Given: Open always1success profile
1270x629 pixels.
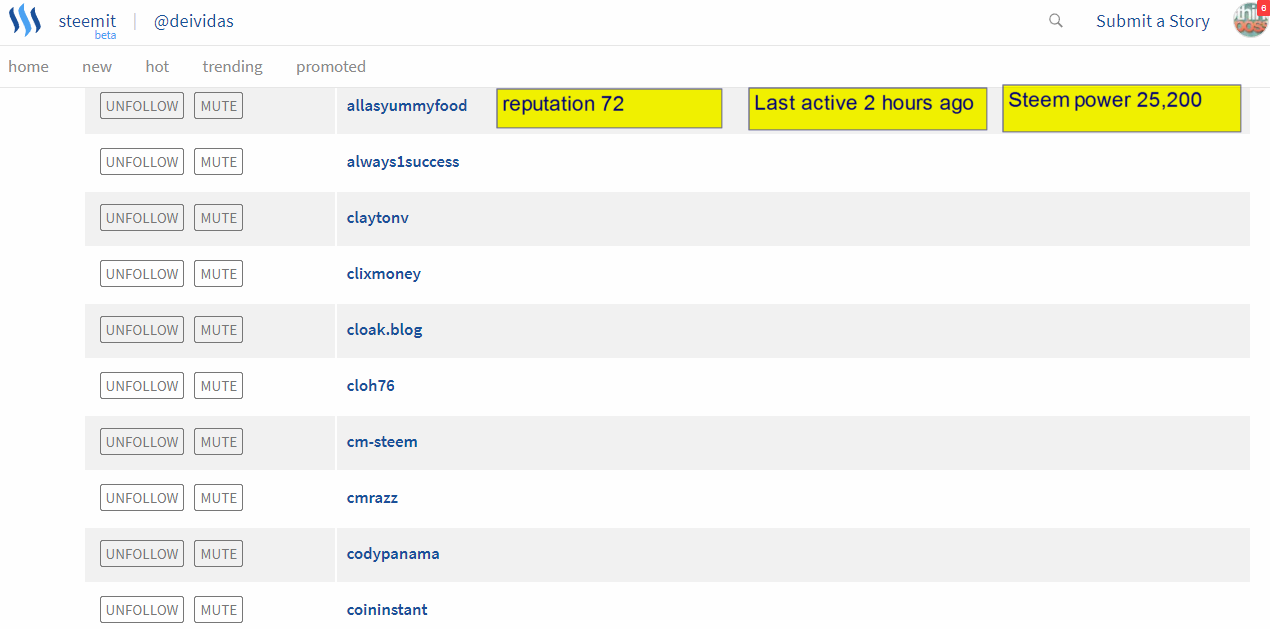Looking at the screenshot, I should 403,161.
